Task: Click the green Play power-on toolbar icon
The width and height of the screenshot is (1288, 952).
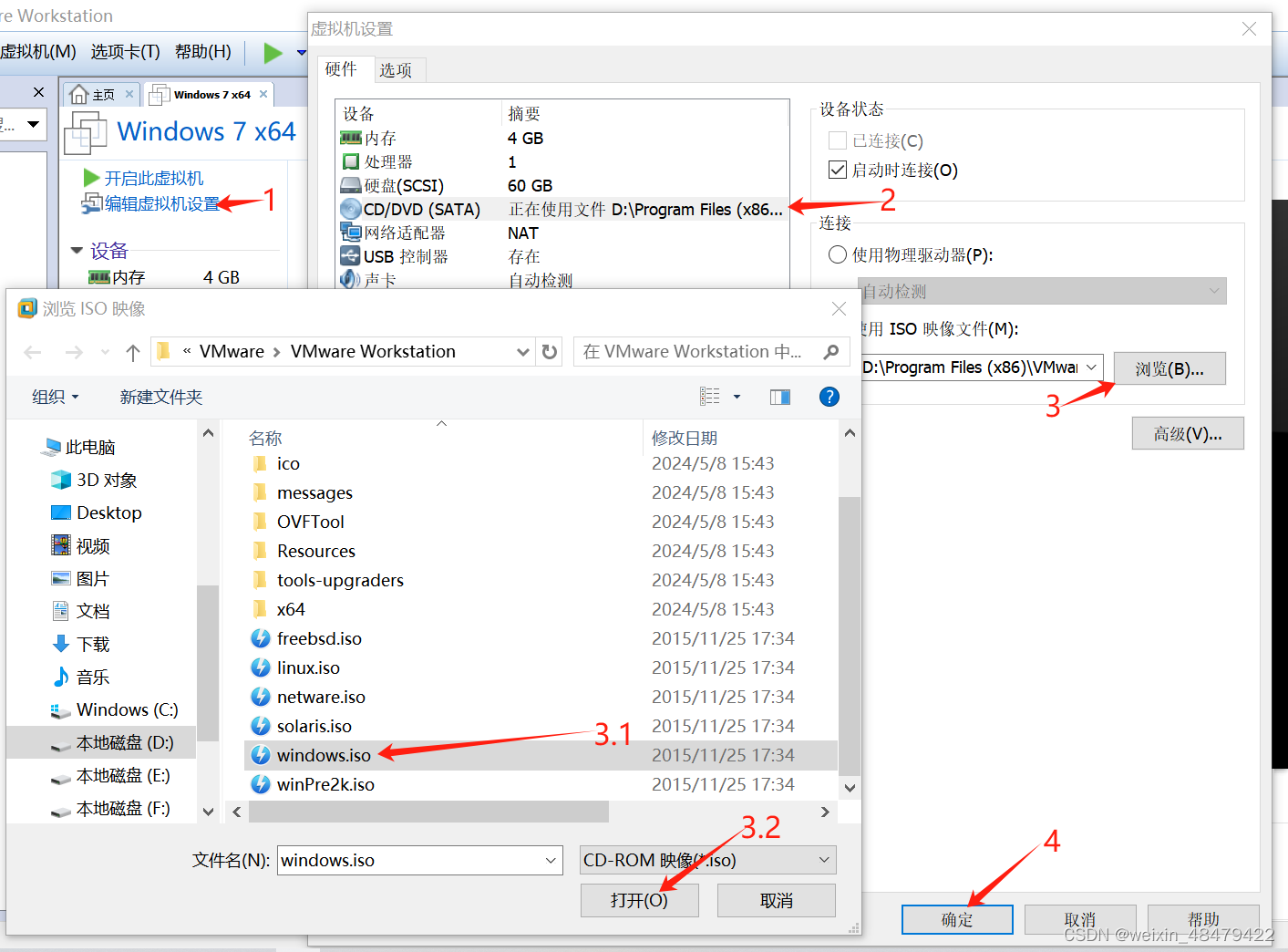Action: 273,53
